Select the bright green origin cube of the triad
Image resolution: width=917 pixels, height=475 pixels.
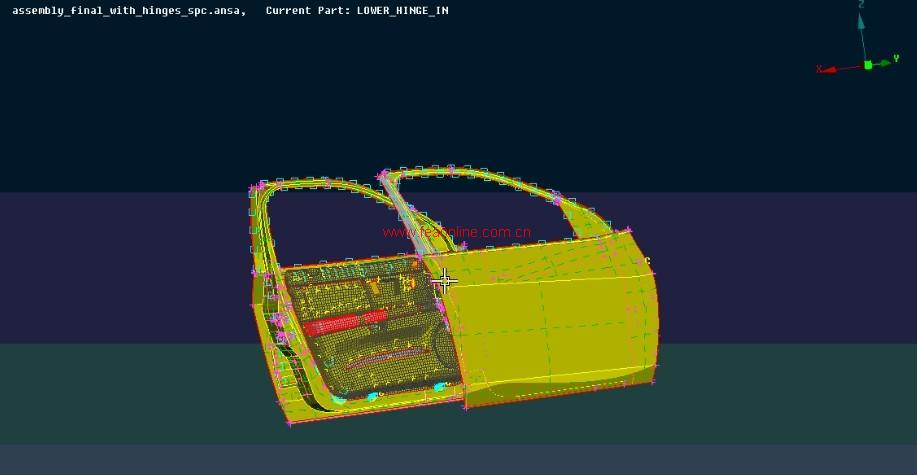(x=868, y=65)
